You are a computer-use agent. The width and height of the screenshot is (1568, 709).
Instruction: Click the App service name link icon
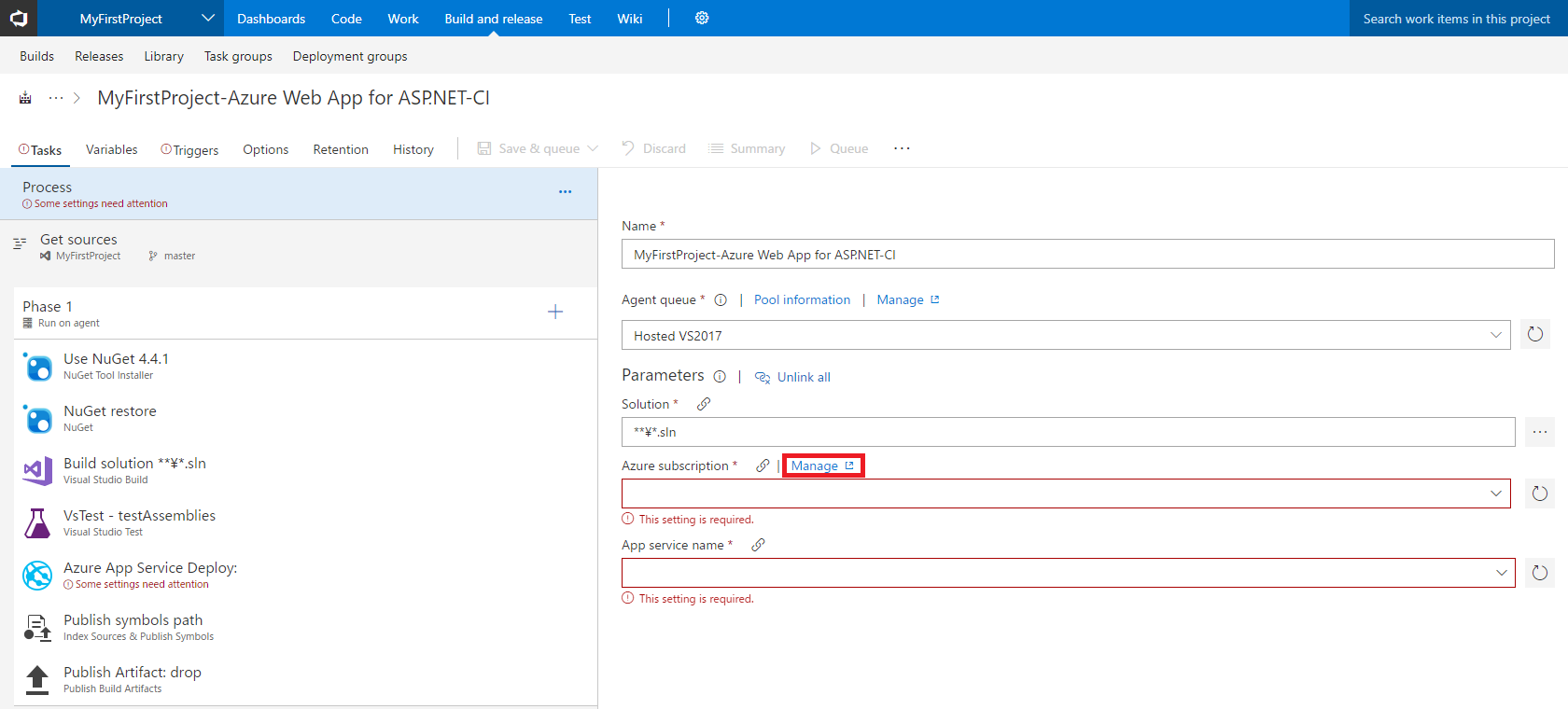point(758,545)
